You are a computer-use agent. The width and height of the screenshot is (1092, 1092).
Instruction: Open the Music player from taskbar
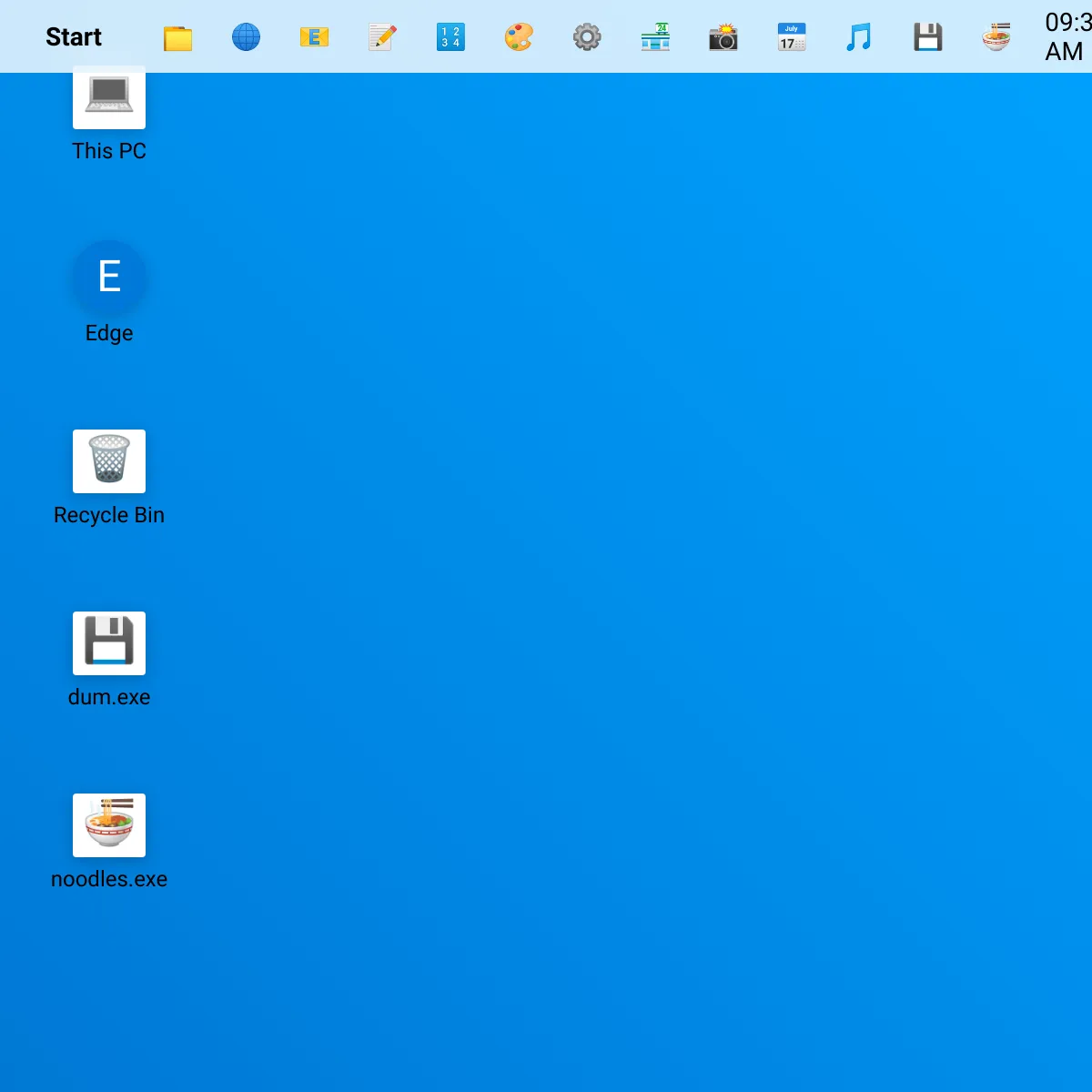pos(858,36)
